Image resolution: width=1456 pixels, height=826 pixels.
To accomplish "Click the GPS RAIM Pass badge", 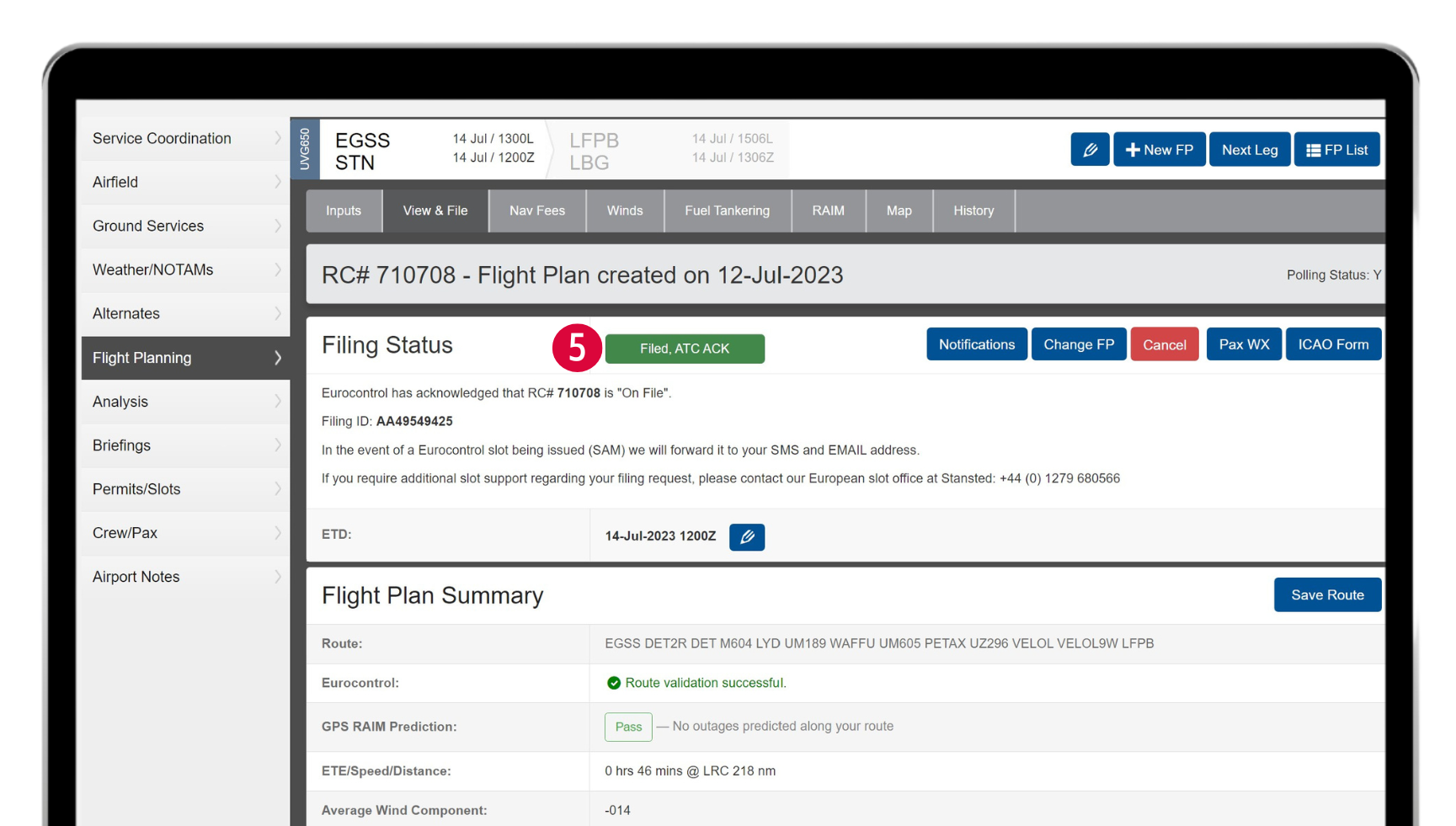I will pos(628,727).
